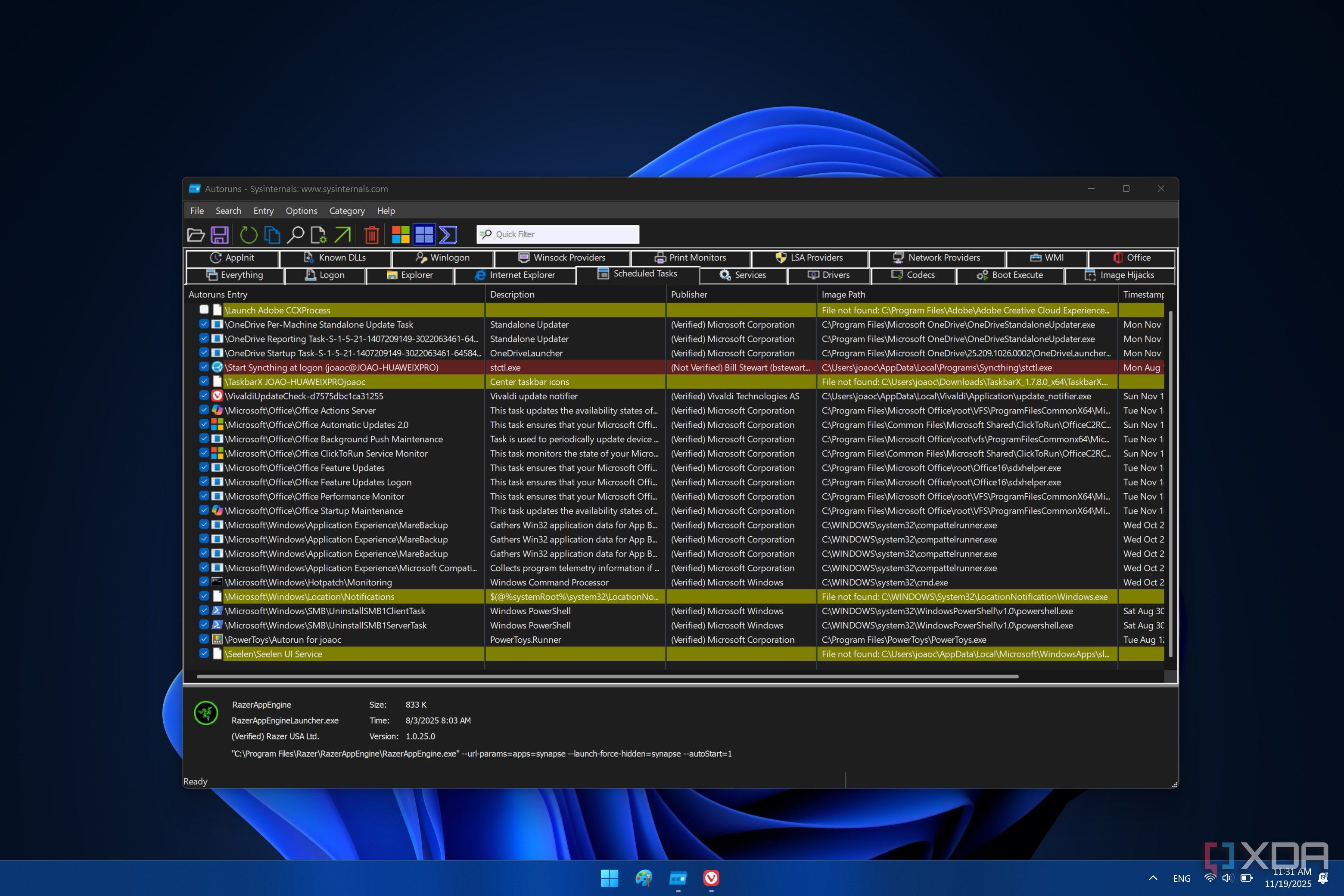Click the red Delete trash icon

371,234
